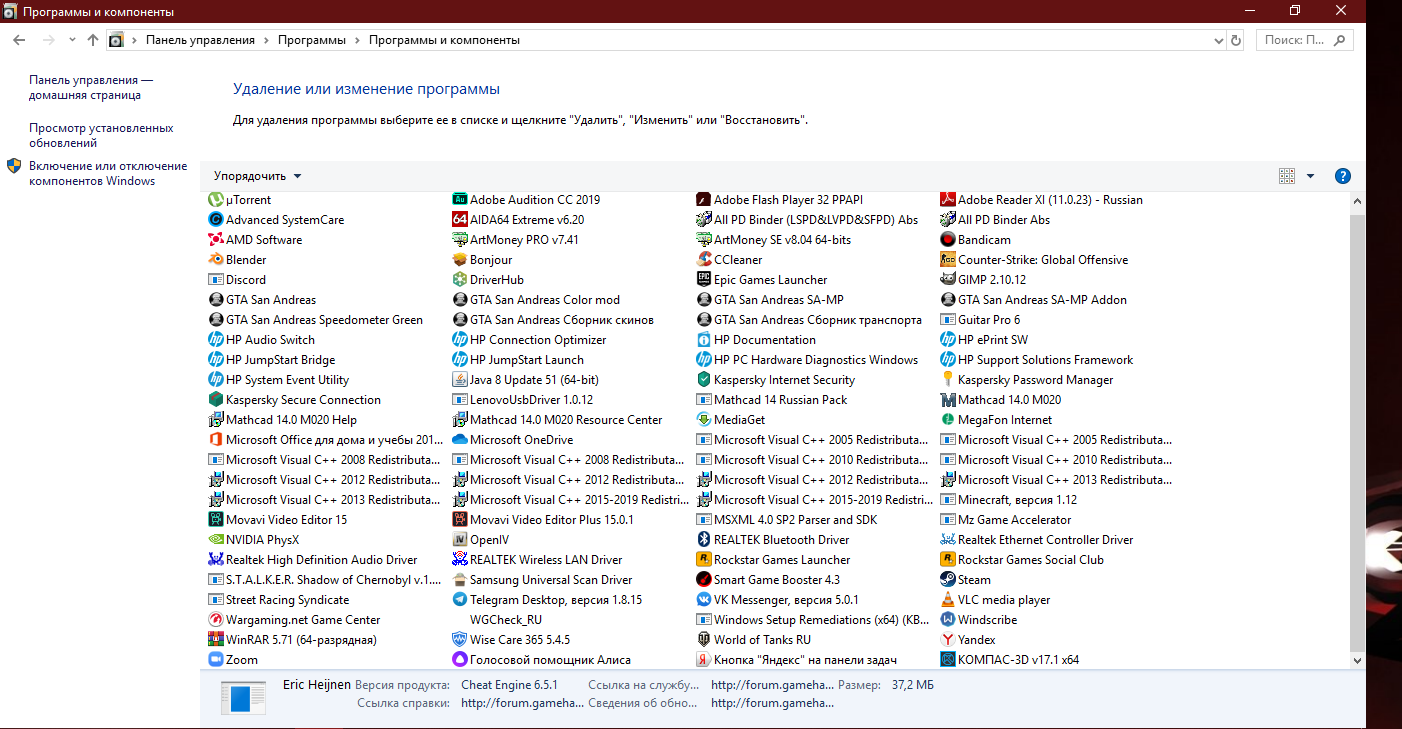Open the Упорядочить dropdown menu
The image size is (1402, 729).
(x=257, y=176)
